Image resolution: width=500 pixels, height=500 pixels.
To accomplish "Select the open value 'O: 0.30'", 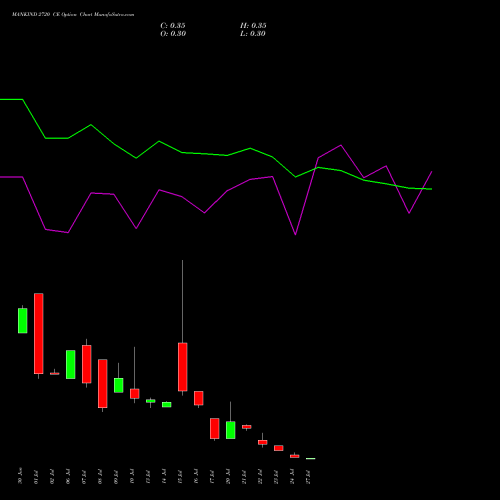I will [173, 34].
